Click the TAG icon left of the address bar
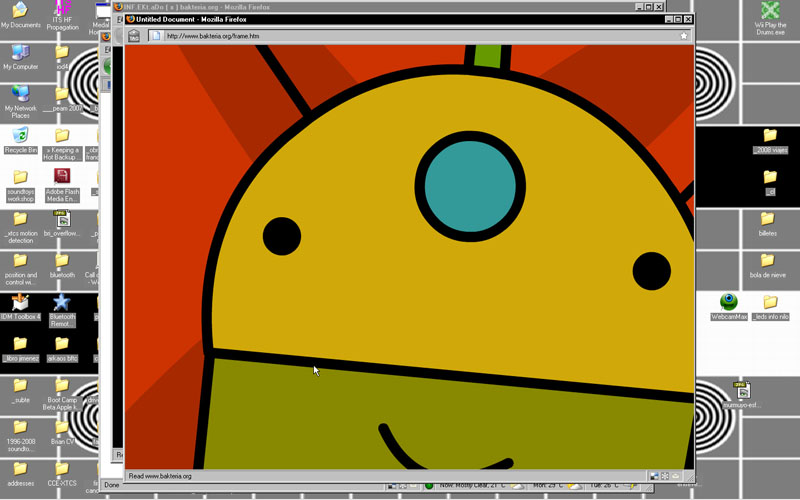Image resolution: width=800 pixels, height=500 pixels. point(133,36)
